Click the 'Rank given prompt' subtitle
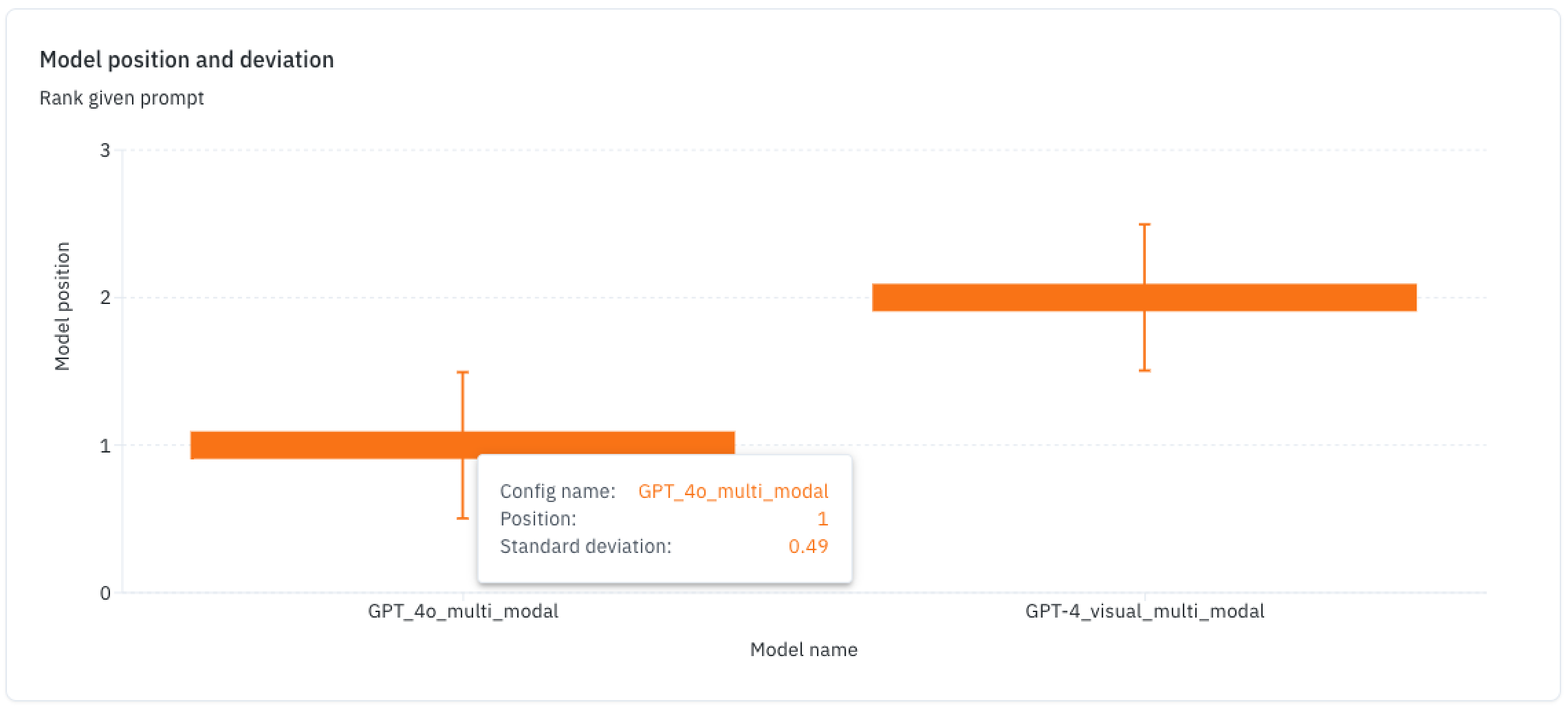Viewport: 1568px width, 707px height. point(122,98)
